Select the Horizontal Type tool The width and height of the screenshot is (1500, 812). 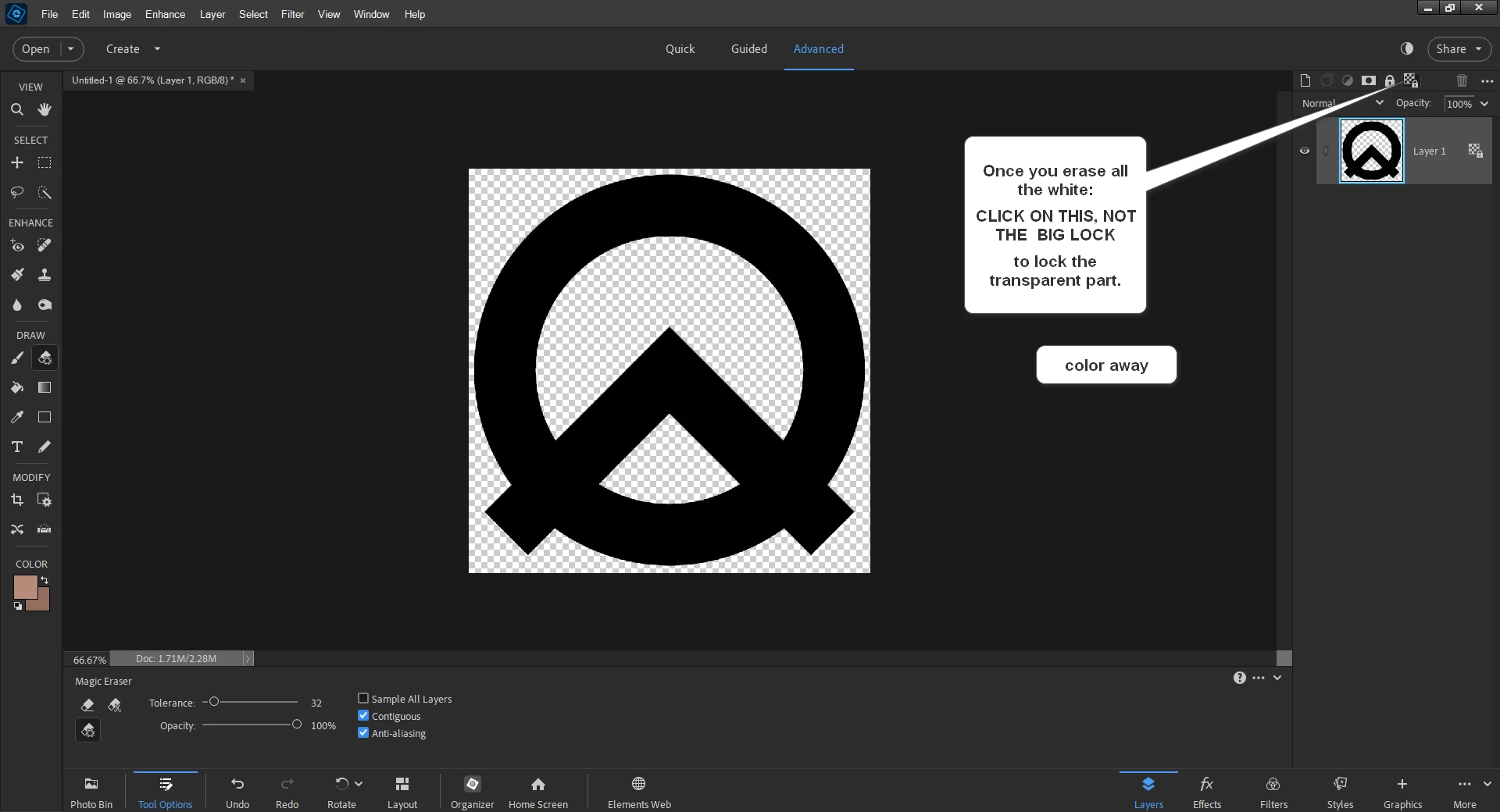[x=16, y=447]
